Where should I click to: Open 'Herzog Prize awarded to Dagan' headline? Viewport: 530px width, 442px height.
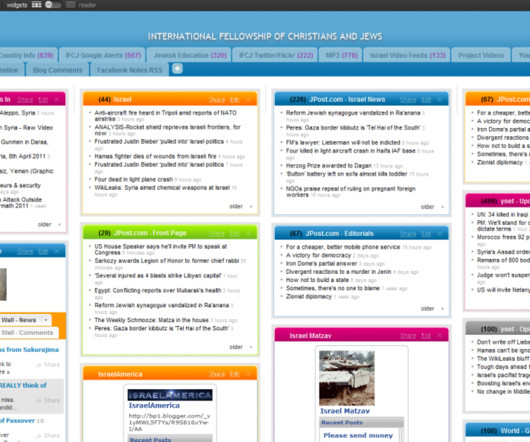tap(329, 166)
